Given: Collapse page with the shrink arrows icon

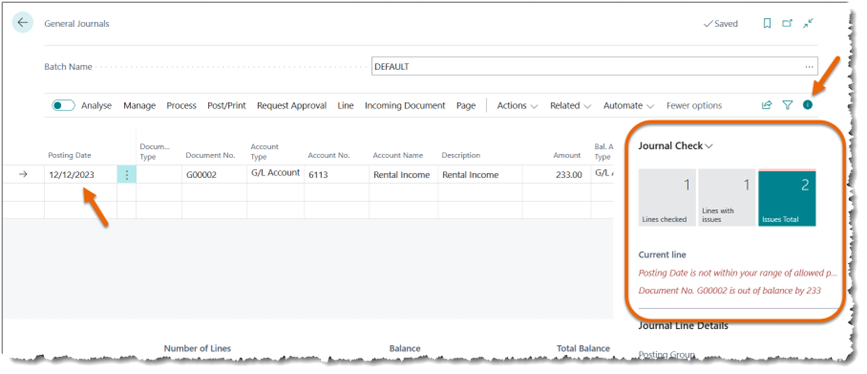Looking at the screenshot, I should [x=808, y=23].
